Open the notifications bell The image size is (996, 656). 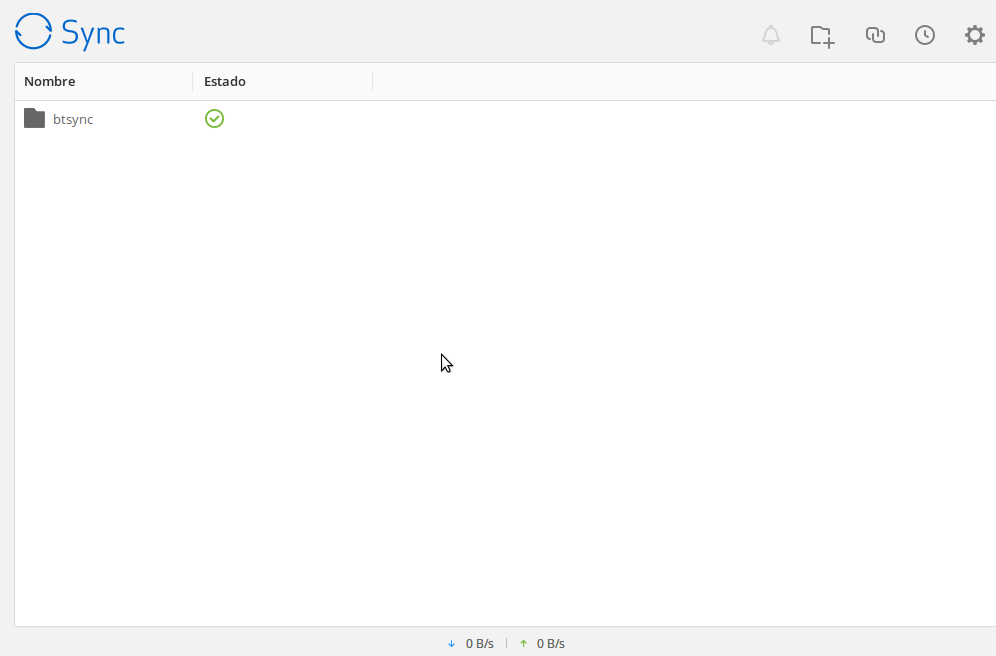point(771,35)
